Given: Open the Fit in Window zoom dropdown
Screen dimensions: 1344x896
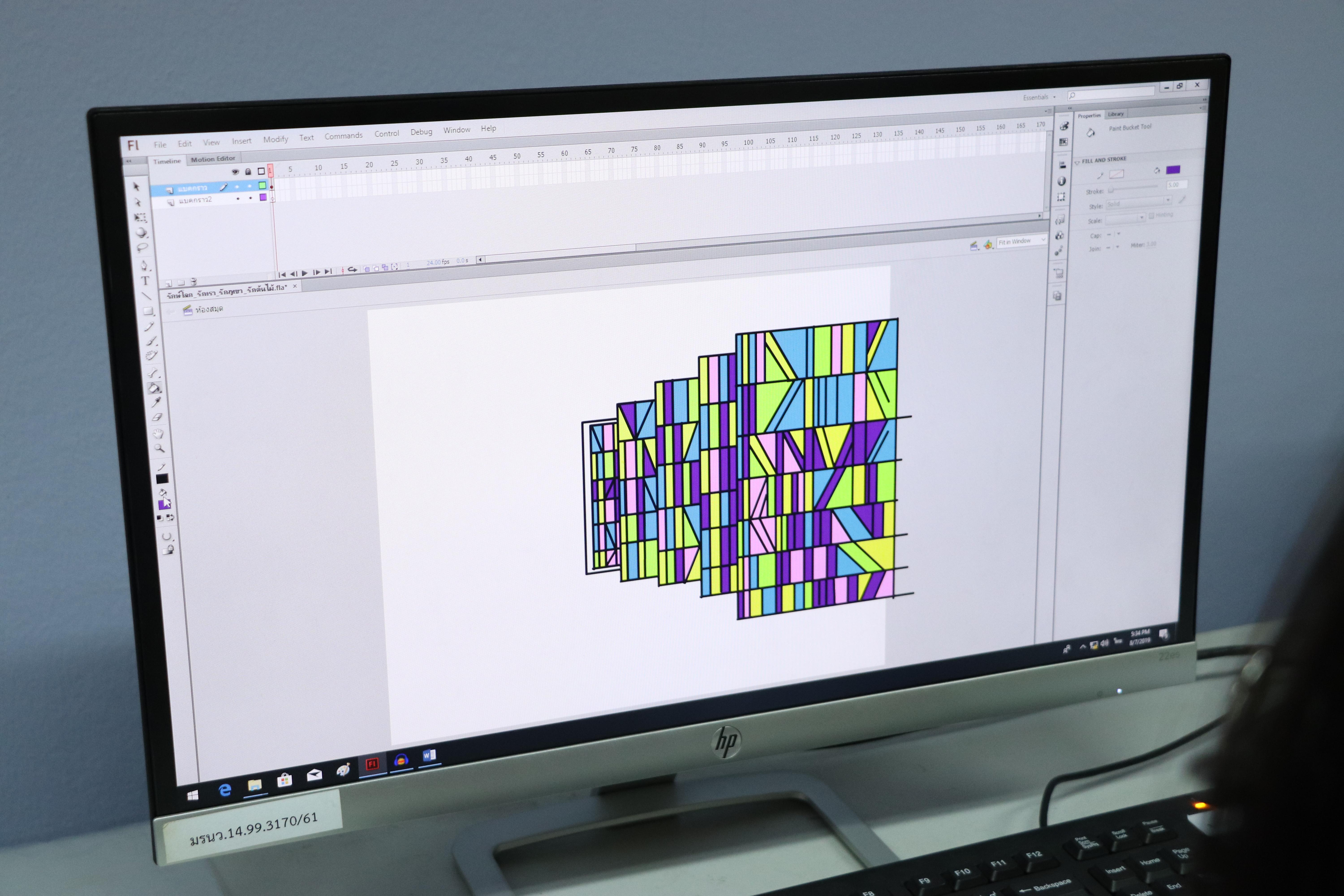Looking at the screenshot, I should 1021,241.
